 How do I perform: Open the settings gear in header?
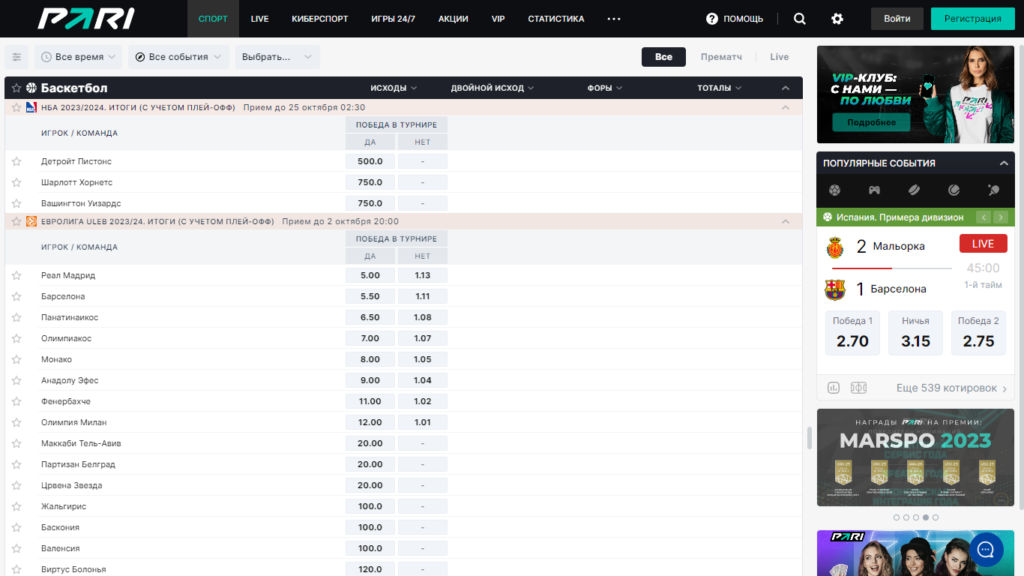837,19
